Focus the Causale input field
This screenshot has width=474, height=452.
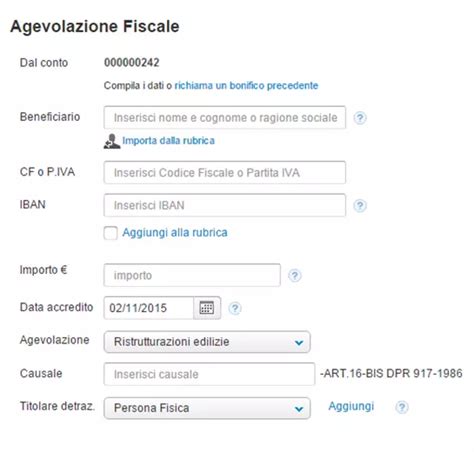pos(209,374)
